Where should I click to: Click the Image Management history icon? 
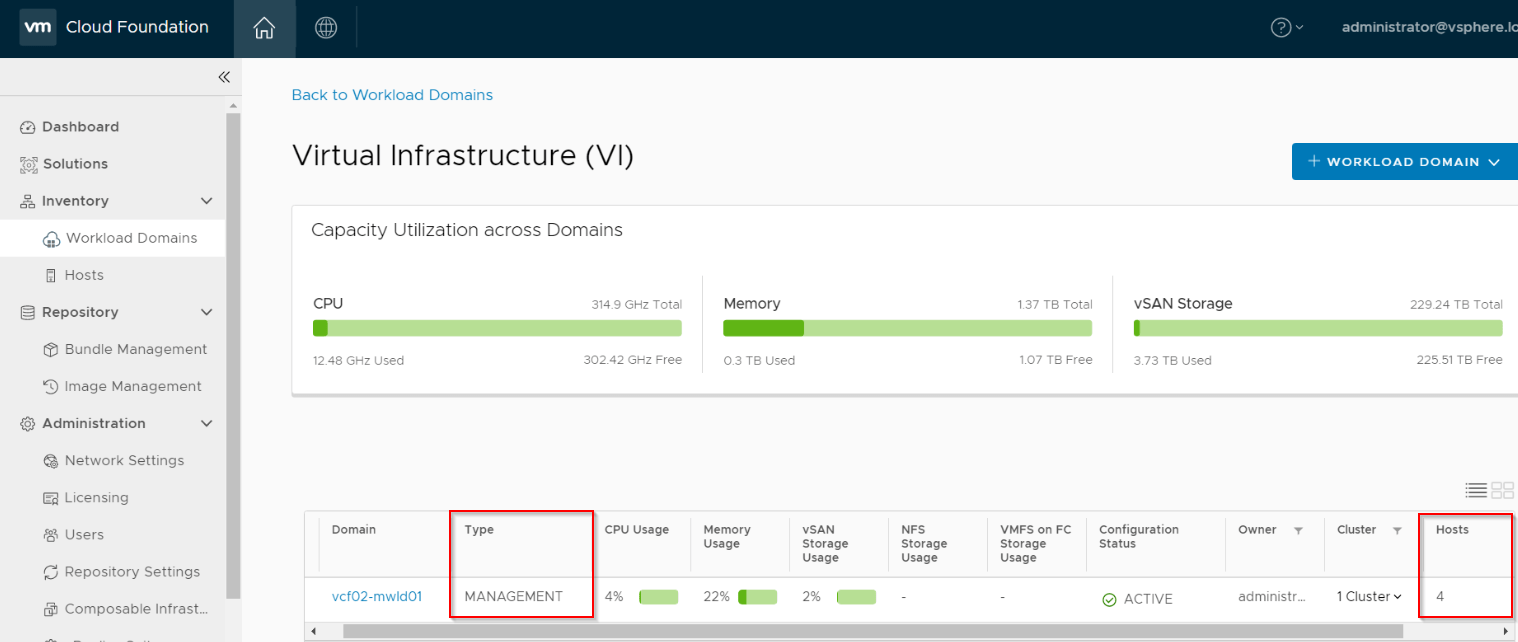[51, 387]
